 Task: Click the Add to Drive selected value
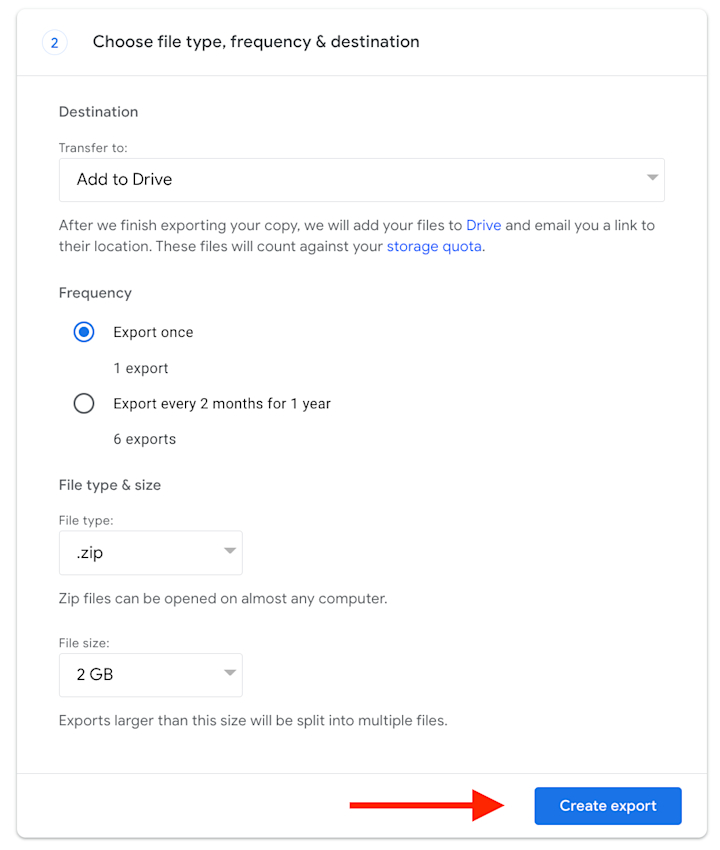pos(123,180)
